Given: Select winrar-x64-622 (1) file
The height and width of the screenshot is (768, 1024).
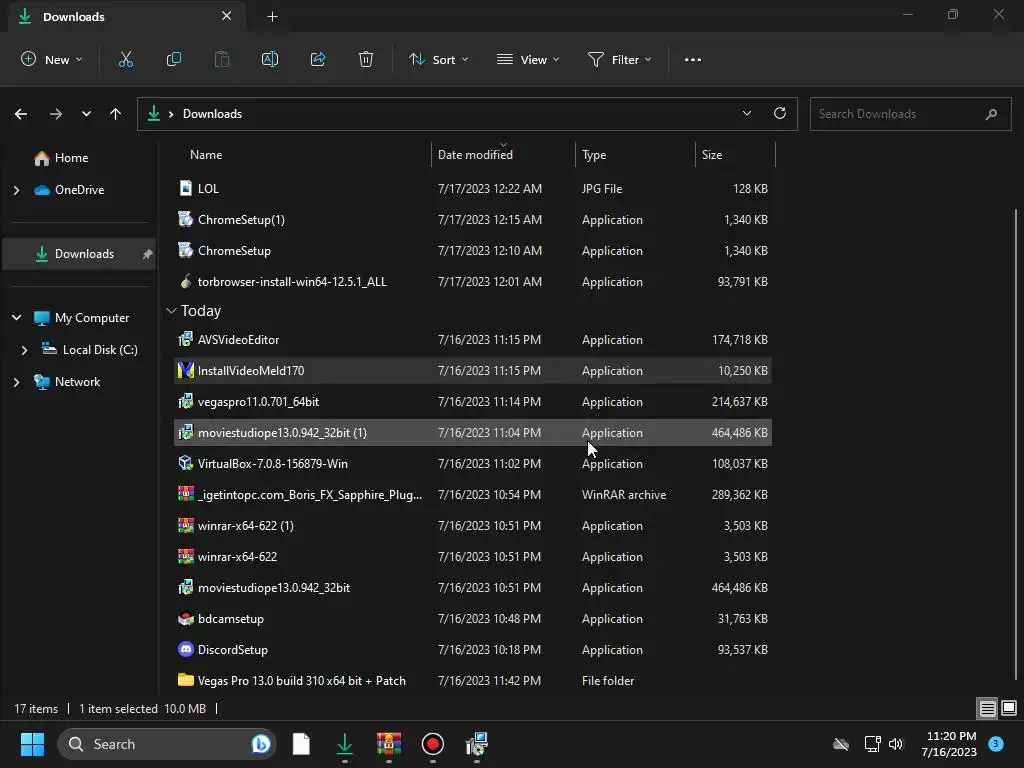Looking at the screenshot, I should pyautogui.click(x=473, y=526).
